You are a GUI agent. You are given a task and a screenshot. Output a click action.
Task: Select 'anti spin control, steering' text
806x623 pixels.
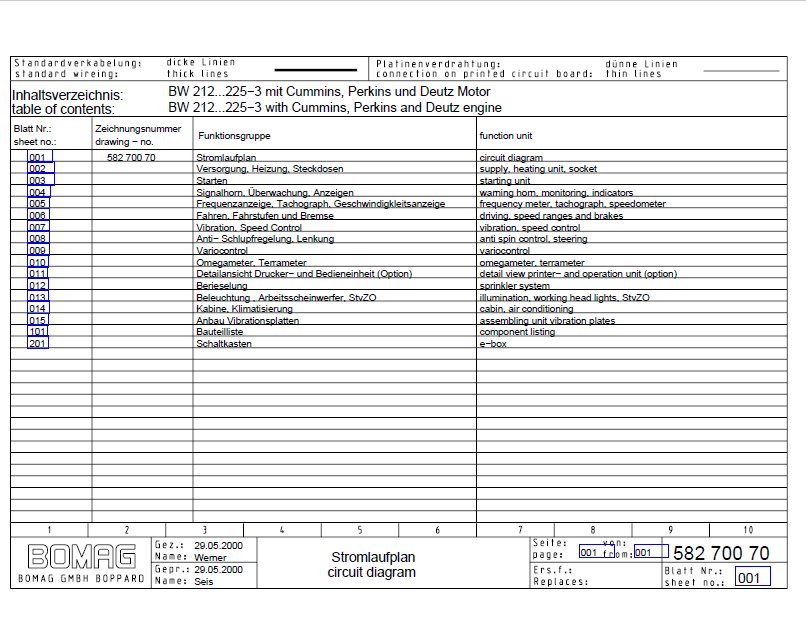click(x=533, y=239)
